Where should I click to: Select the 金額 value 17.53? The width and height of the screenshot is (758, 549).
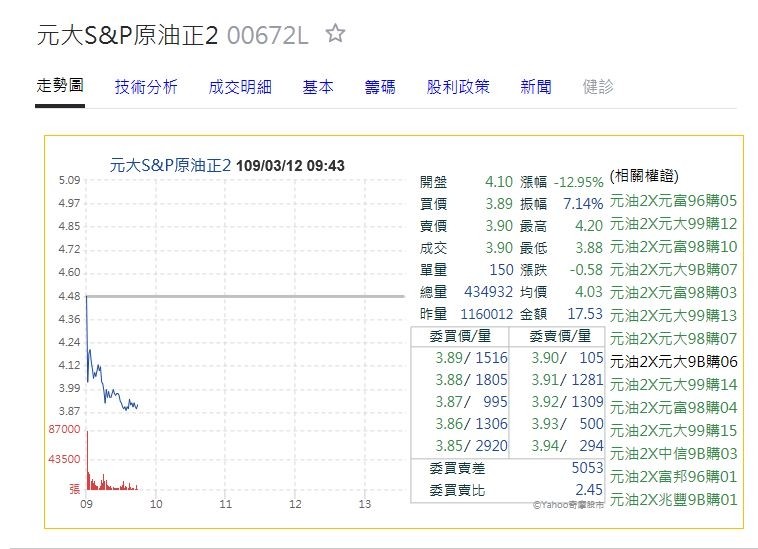[x=585, y=314]
